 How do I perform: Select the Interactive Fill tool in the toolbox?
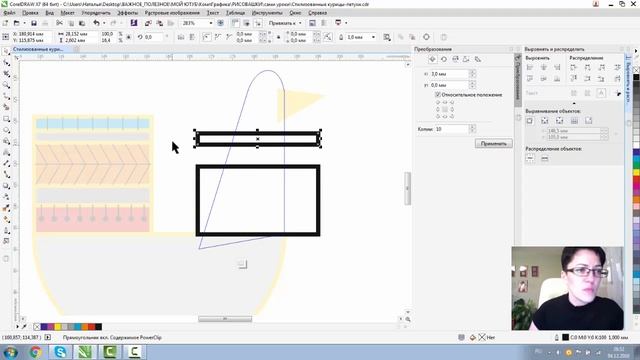coord(6,219)
